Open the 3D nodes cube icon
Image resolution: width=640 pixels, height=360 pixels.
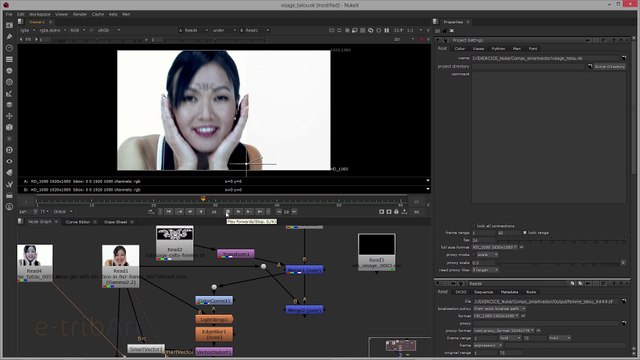(x=9, y=127)
